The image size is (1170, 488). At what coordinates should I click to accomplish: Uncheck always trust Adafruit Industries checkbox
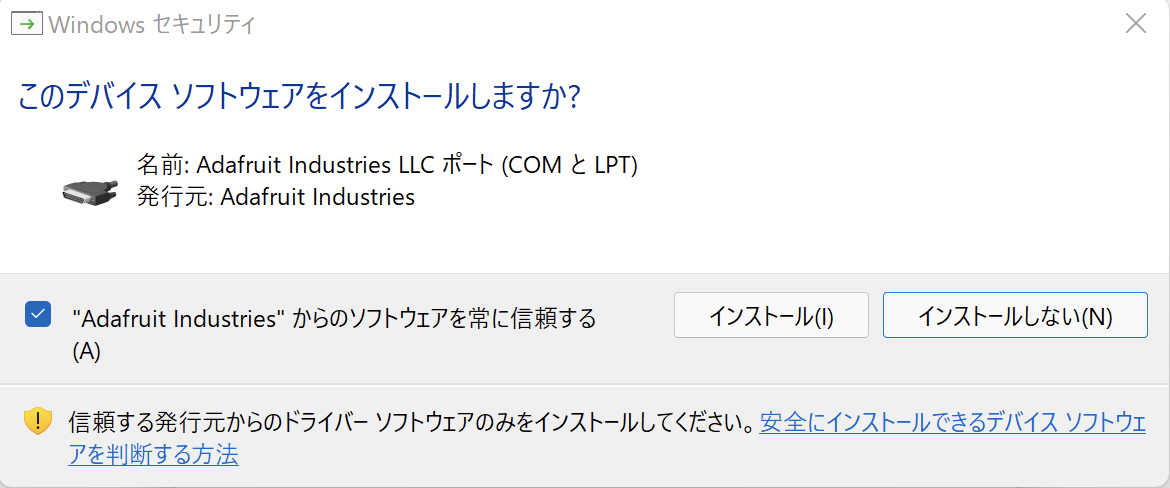pos(38,315)
